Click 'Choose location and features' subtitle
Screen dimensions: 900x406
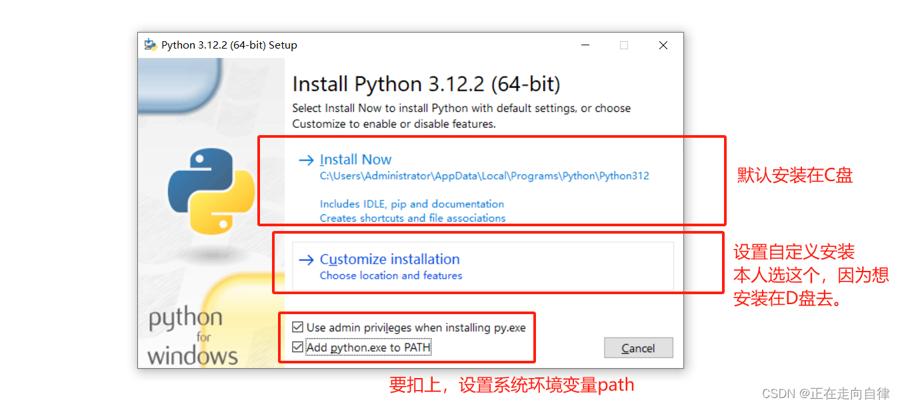pyautogui.click(x=391, y=276)
